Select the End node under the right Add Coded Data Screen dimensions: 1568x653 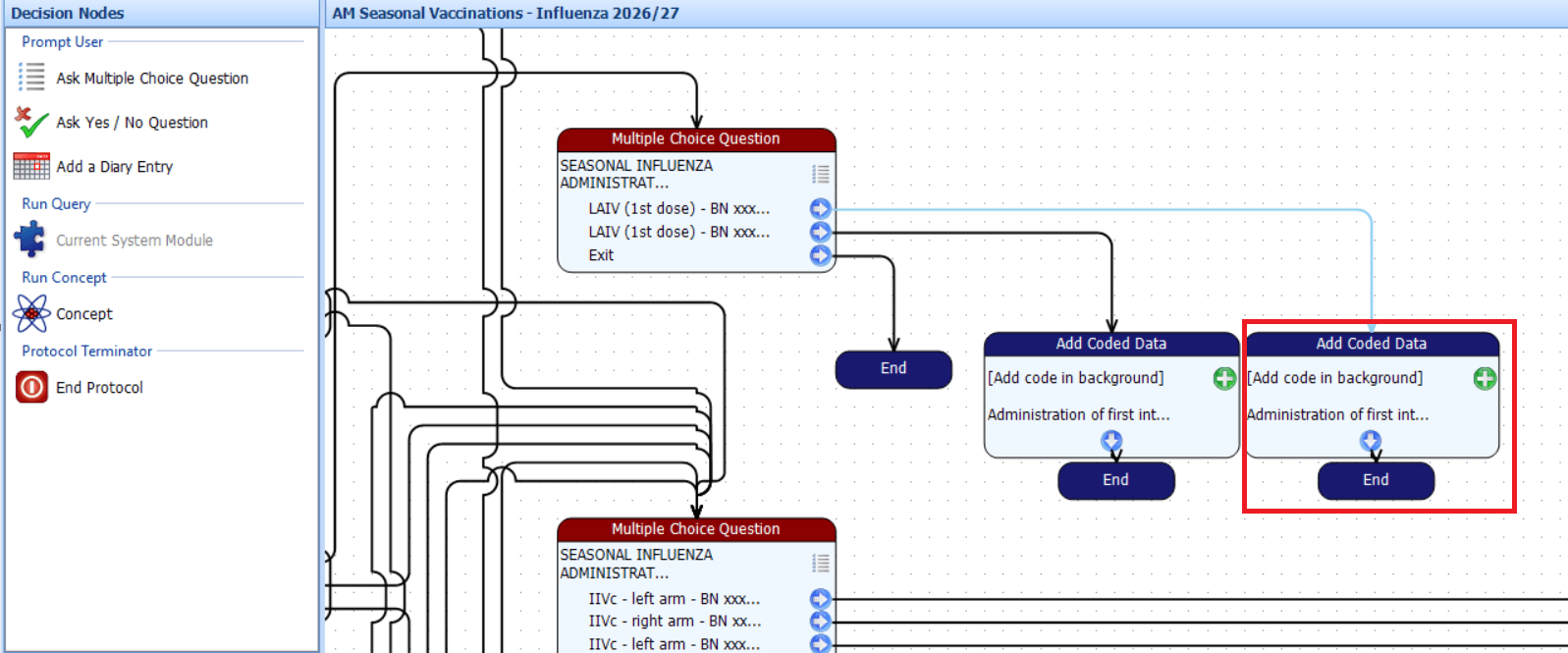tap(1376, 480)
